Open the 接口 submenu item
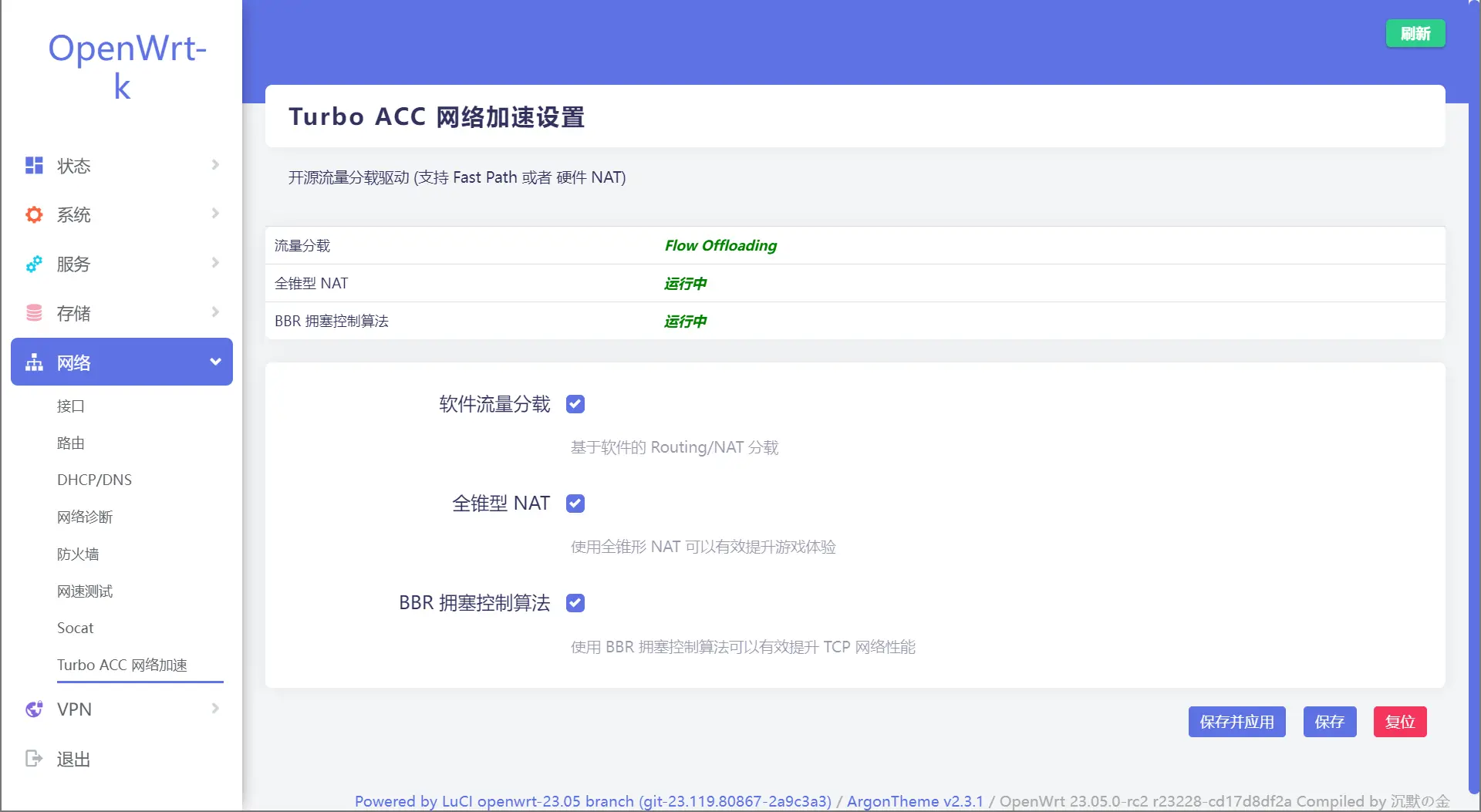 71,406
